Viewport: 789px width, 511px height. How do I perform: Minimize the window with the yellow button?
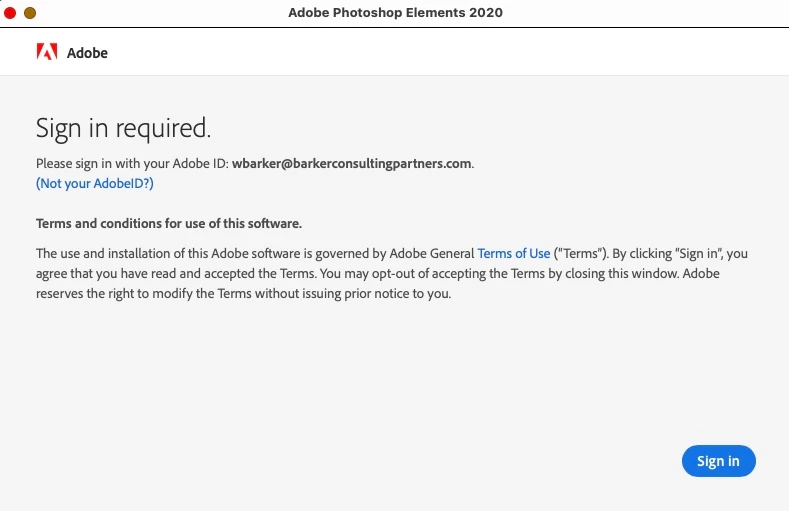coord(29,13)
